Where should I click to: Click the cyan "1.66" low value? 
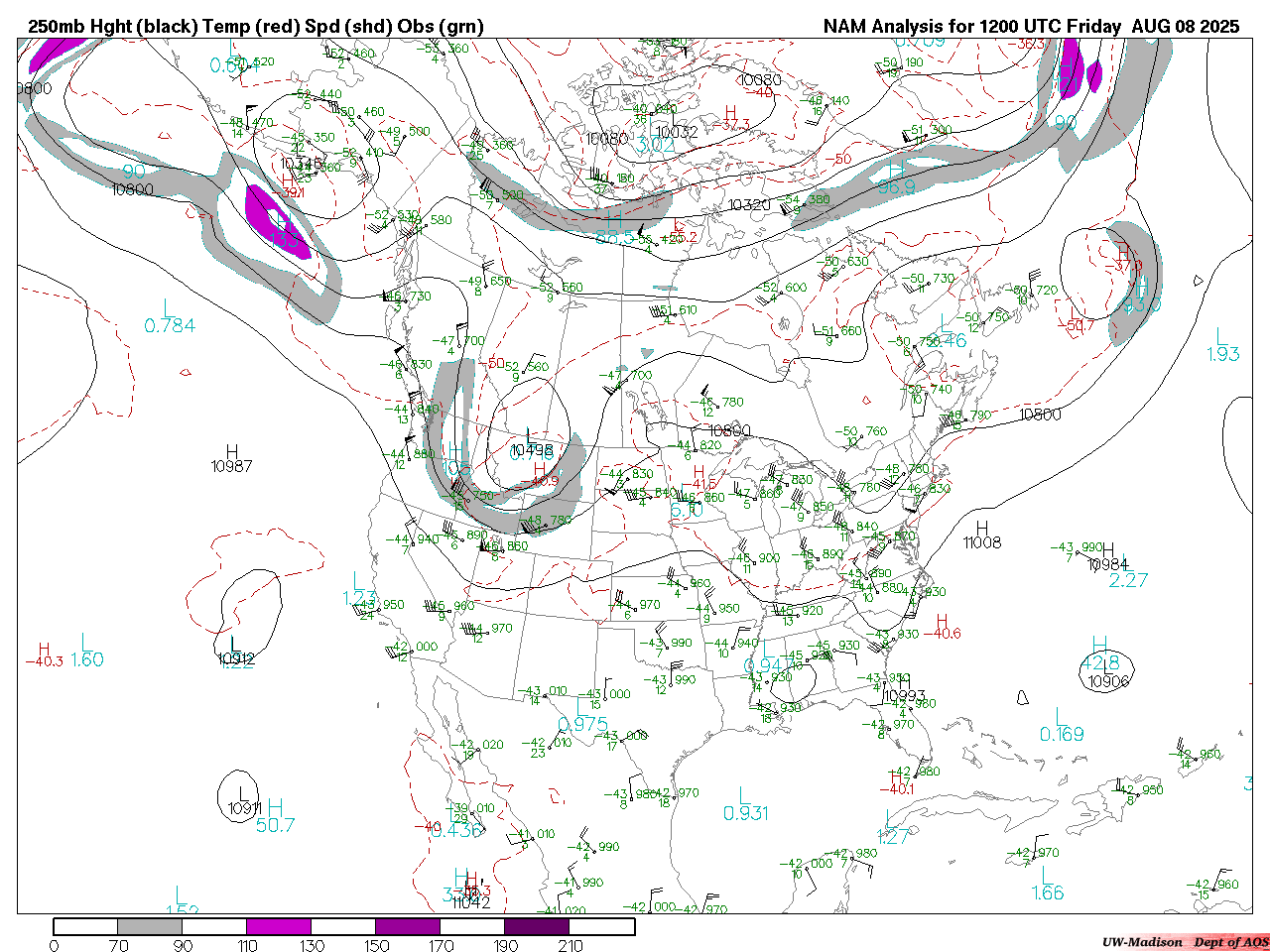coord(1048,892)
